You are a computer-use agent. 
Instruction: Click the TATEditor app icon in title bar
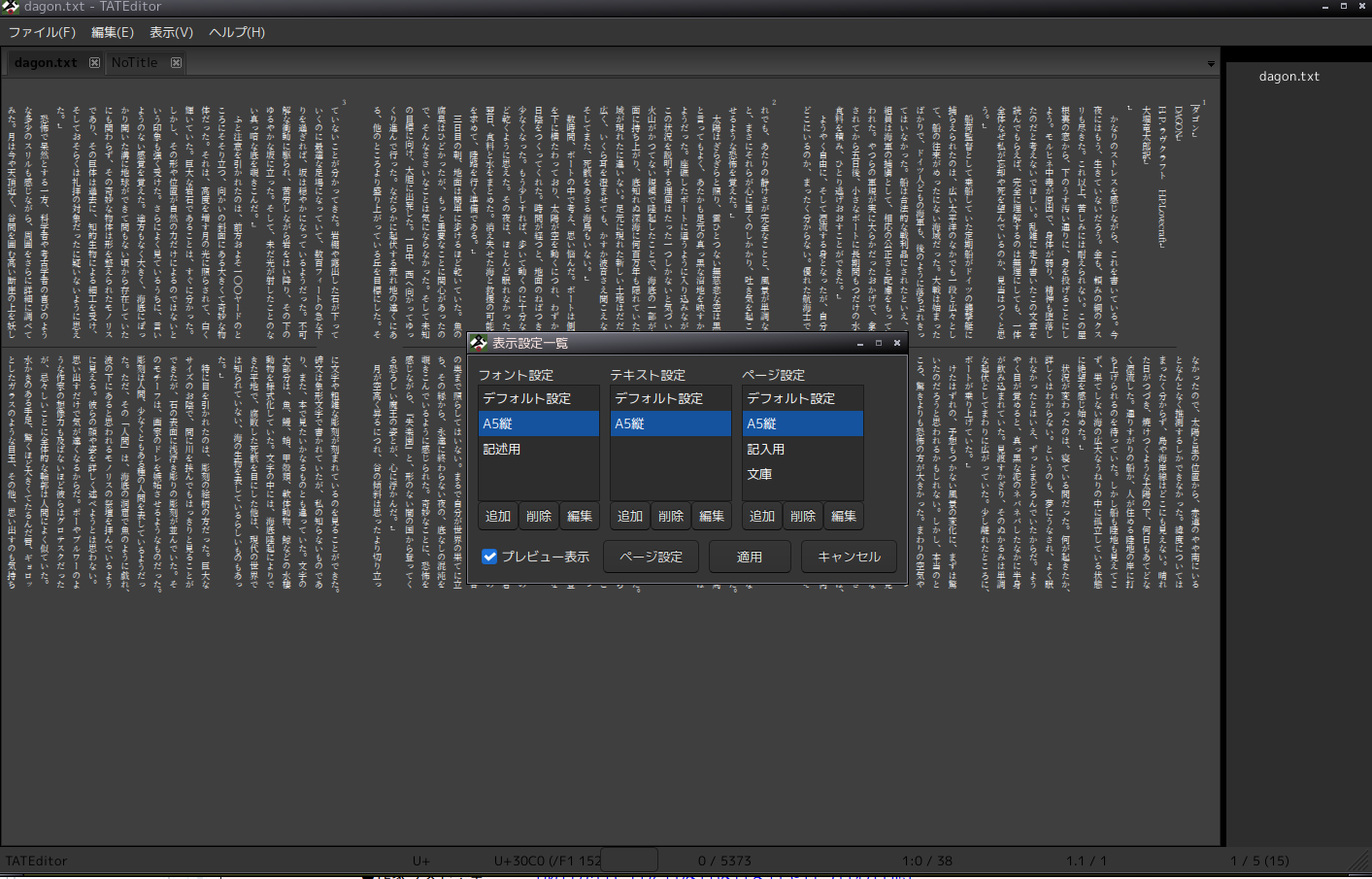point(11,7)
